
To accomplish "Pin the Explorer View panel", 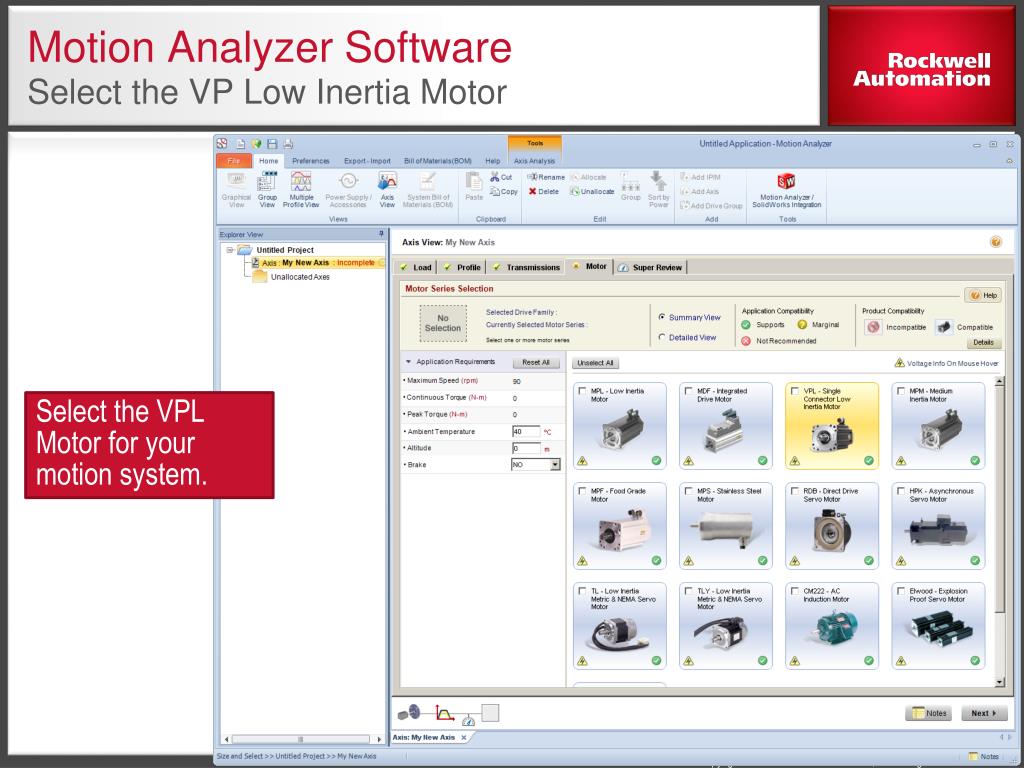I will pos(381,234).
